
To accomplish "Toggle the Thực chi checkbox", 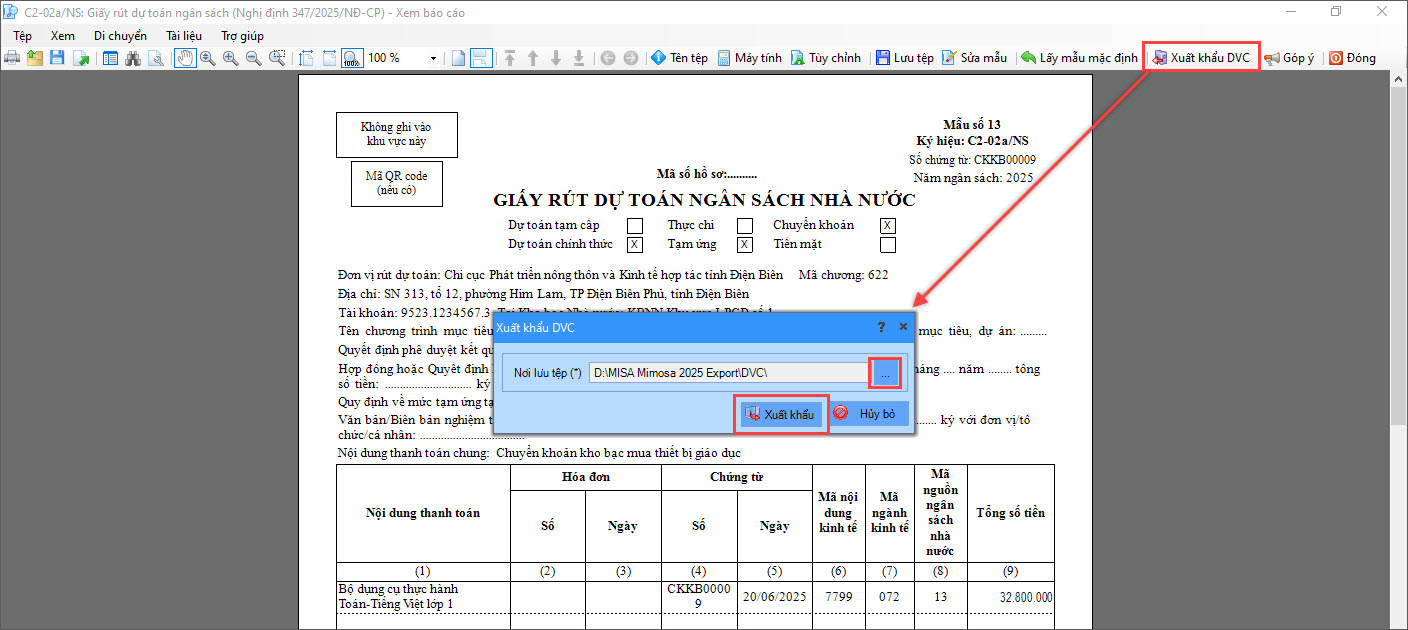I will pyautogui.click(x=744, y=226).
